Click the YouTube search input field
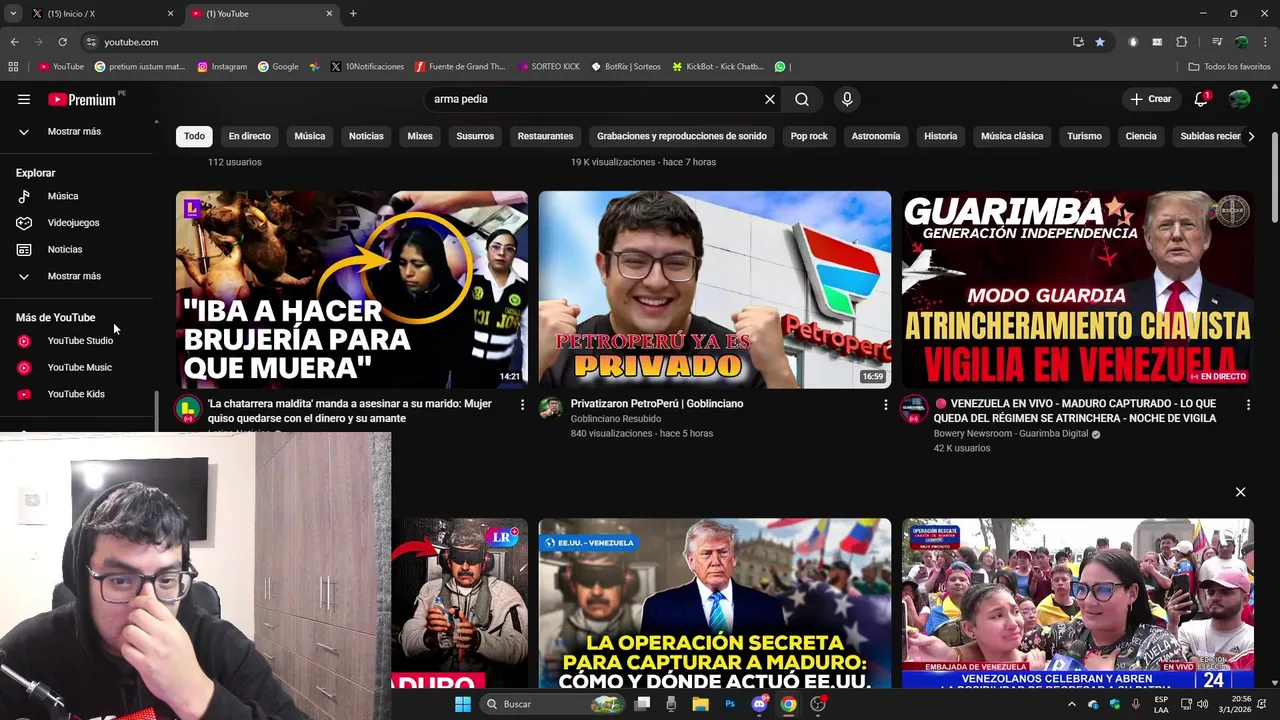 click(x=595, y=99)
